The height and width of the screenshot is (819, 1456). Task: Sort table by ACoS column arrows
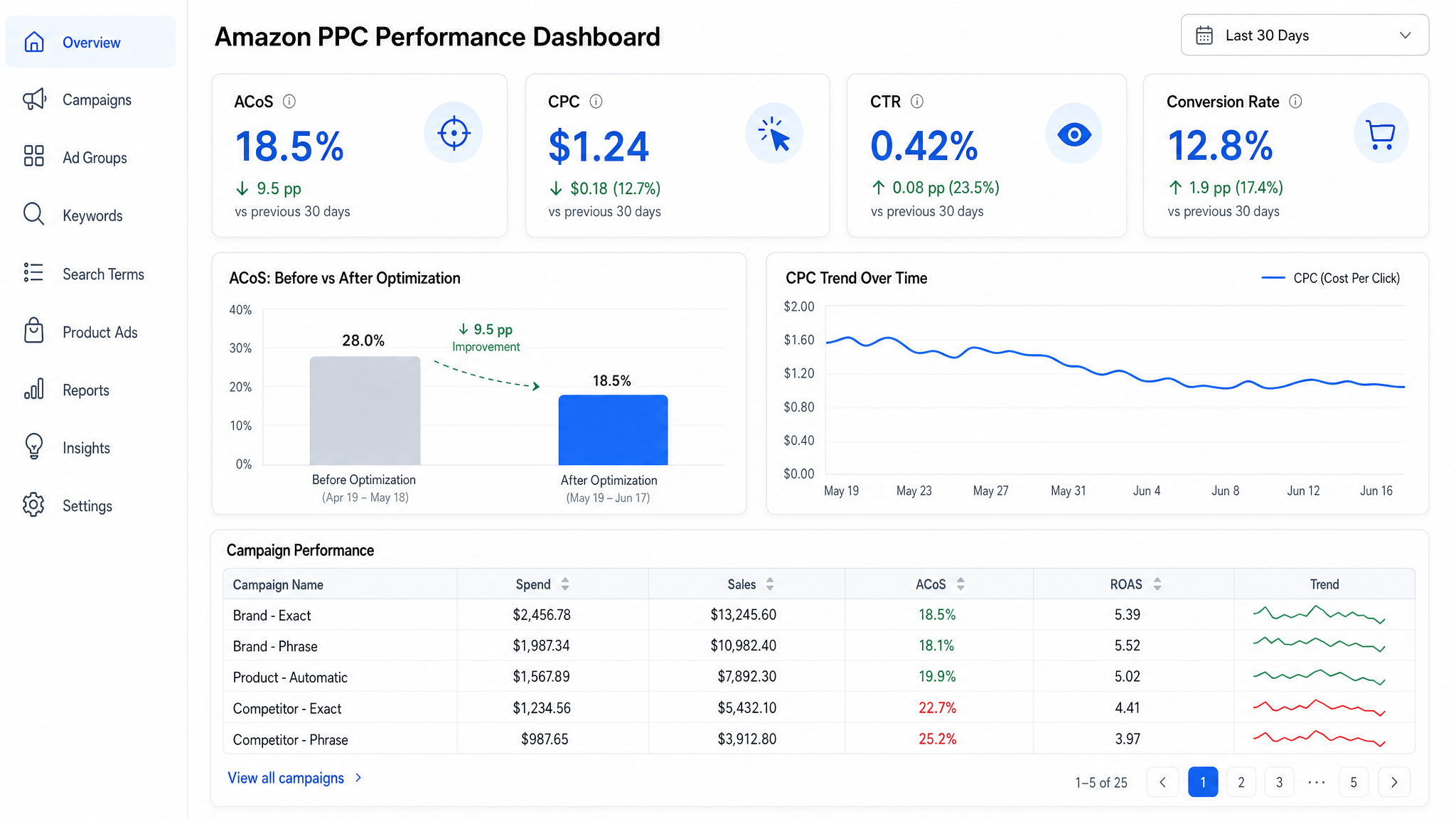[x=961, y=584]
